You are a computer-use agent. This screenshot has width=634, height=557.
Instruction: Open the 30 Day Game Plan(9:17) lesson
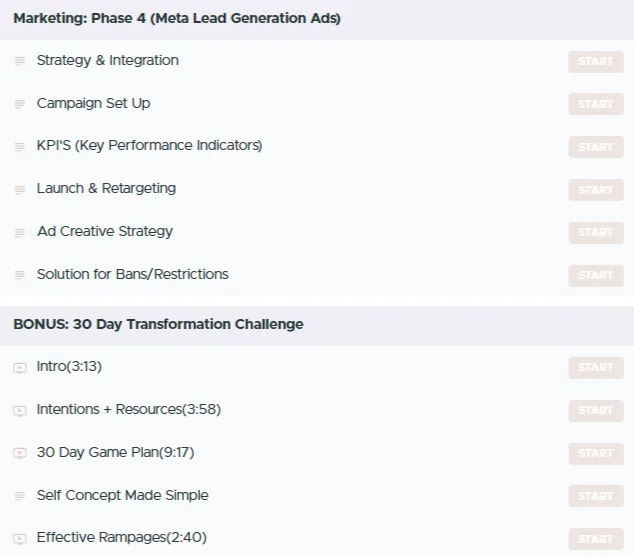tap(115, 452)
